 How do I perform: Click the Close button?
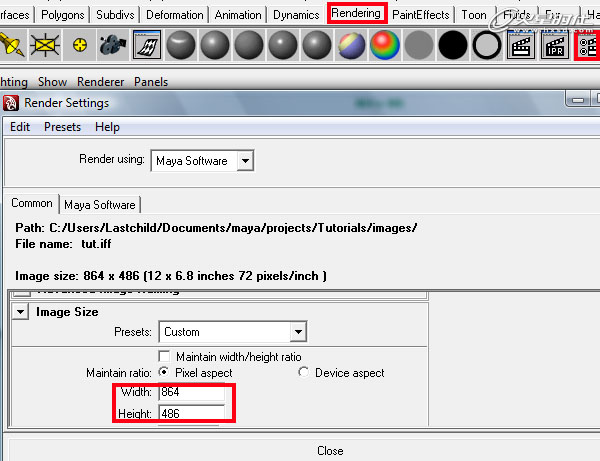[330, 451]
